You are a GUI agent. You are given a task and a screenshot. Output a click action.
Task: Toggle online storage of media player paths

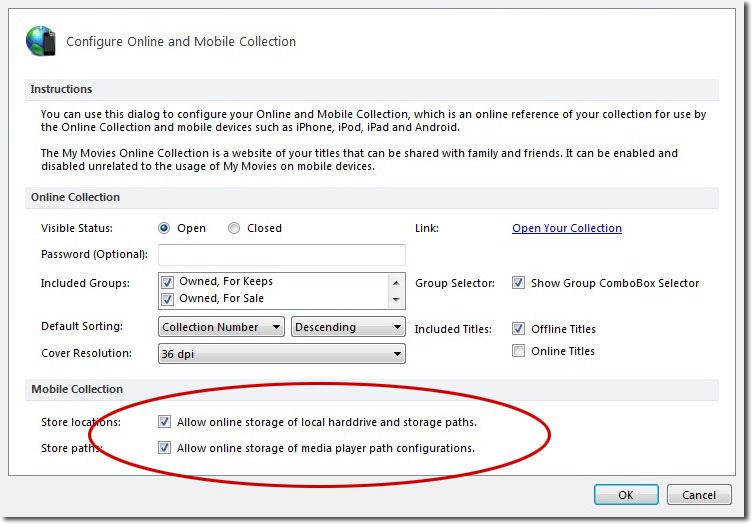[165, 448]
